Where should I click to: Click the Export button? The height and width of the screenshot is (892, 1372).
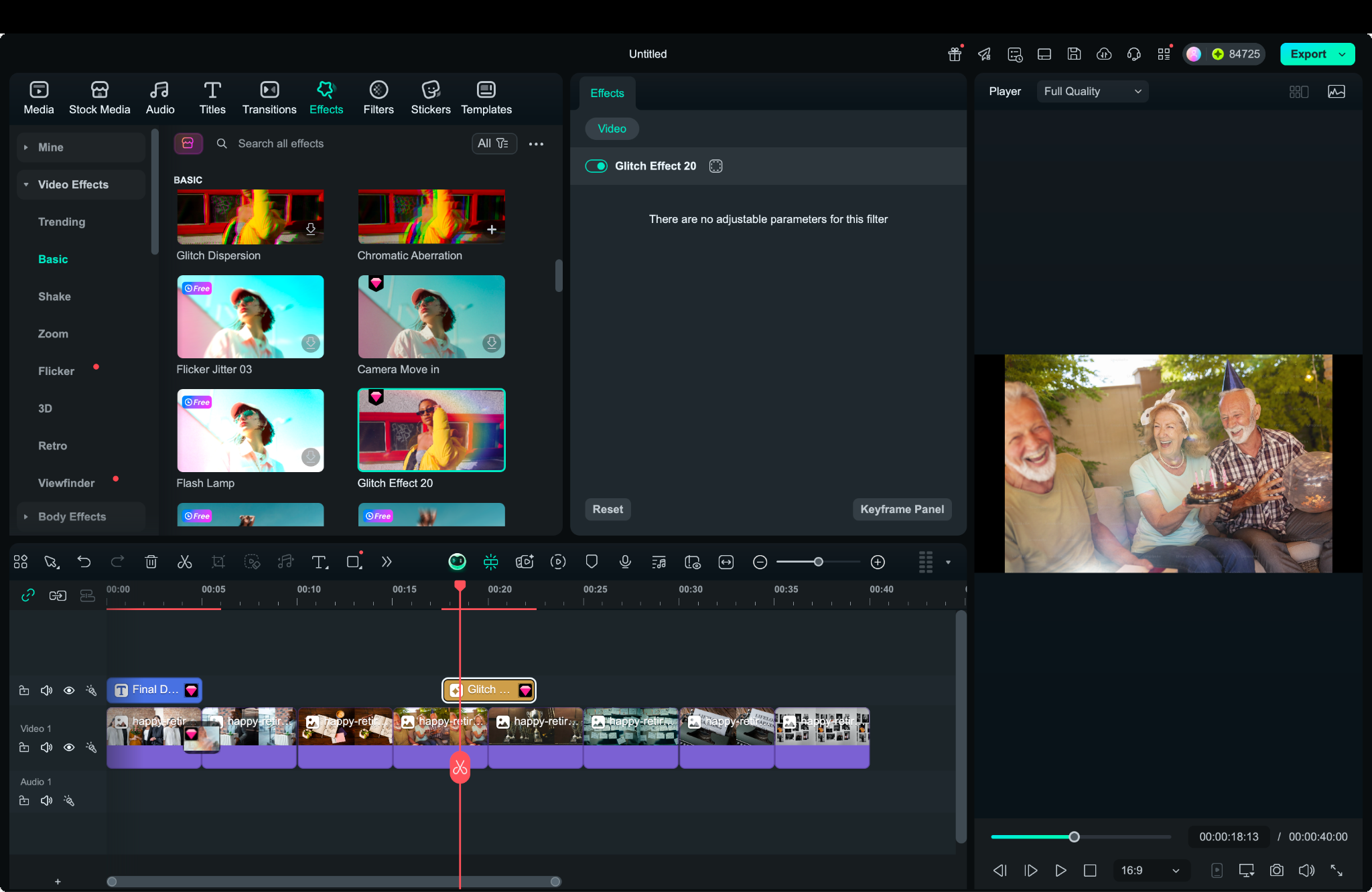1308,54
